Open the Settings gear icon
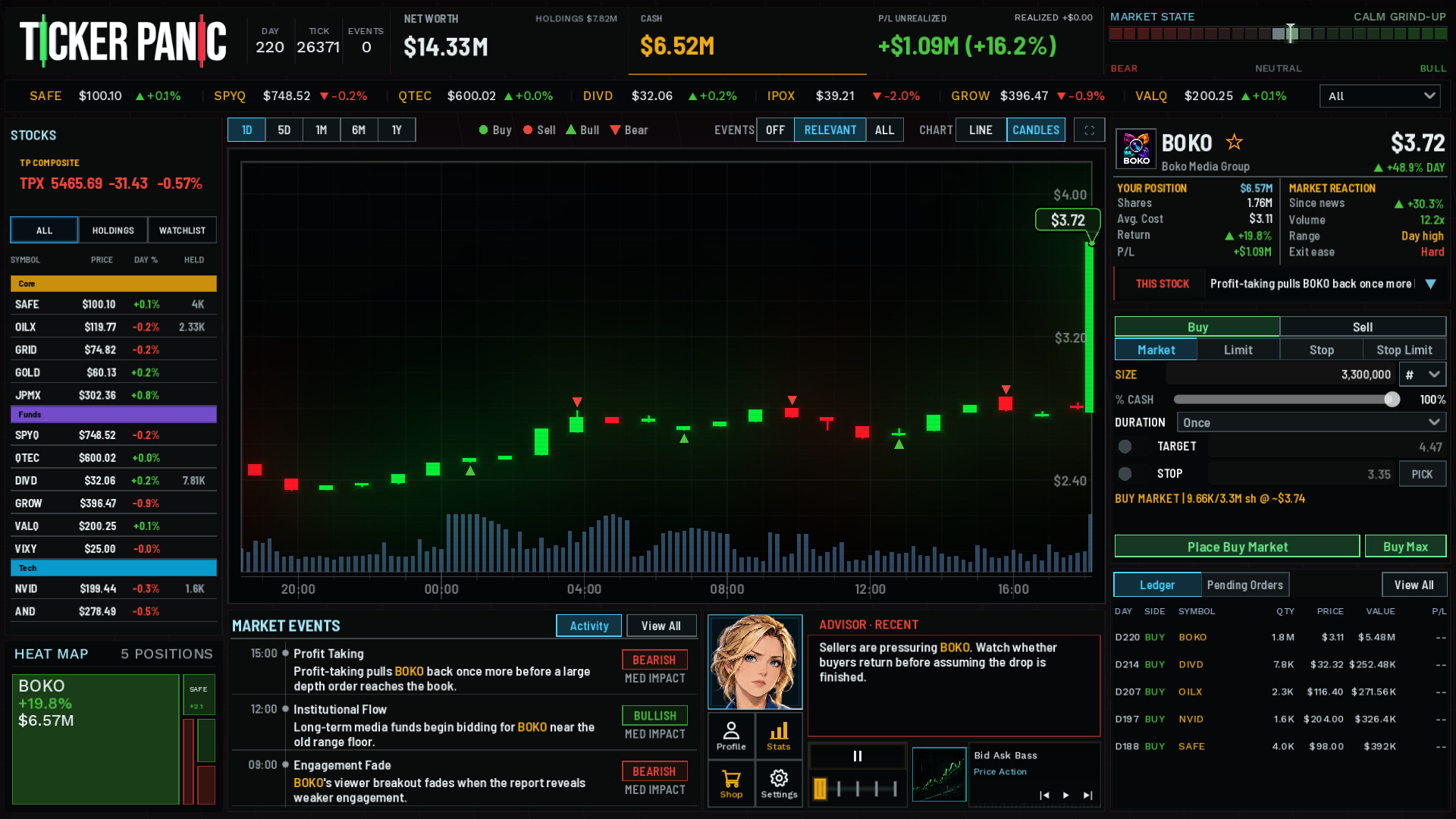Image resolution: width=1456 pixels, height=819 pixels. [x=779, y=784]
